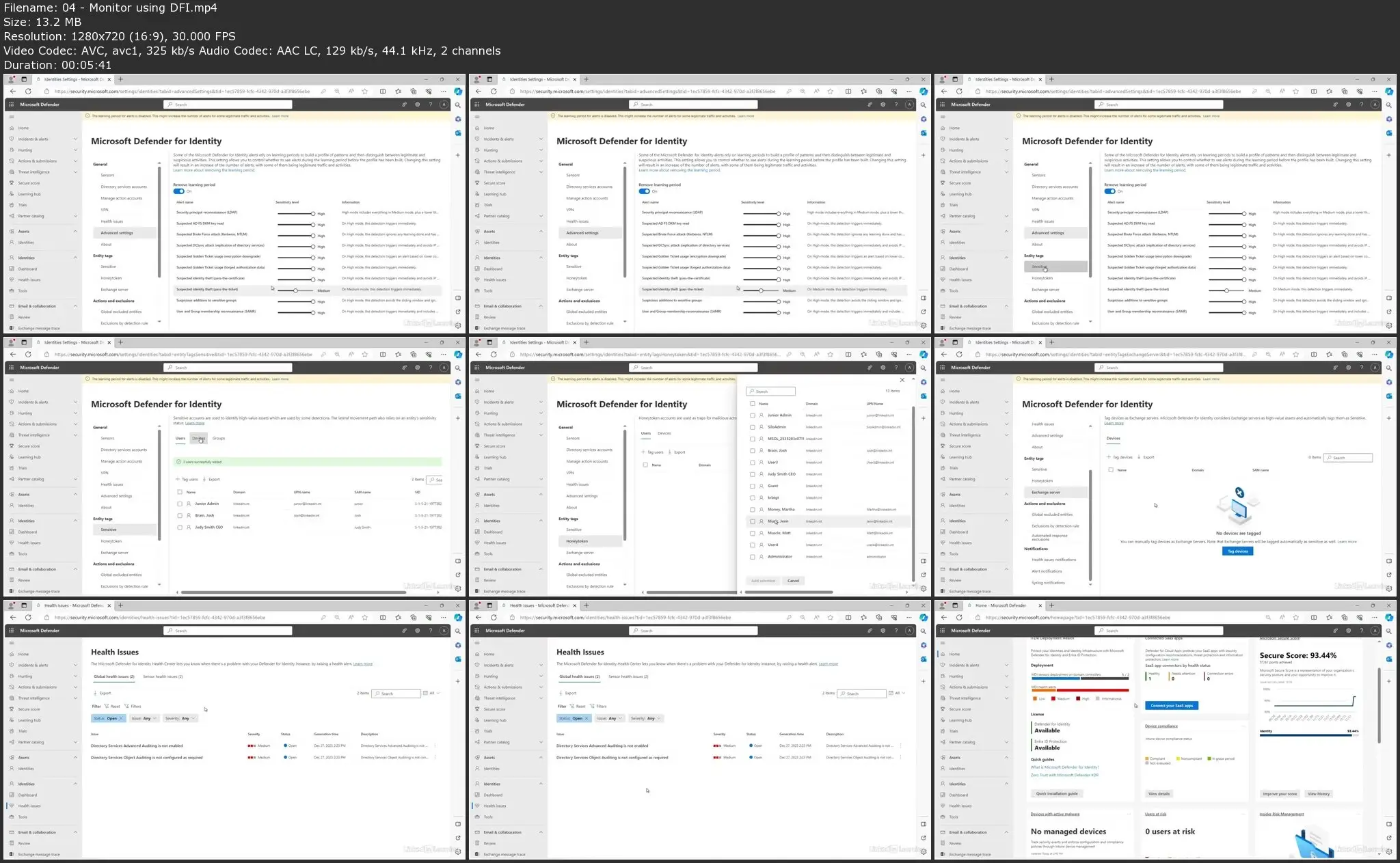Image resolution: width=1400 pixels, height=863 pixels.
Task: Open new browser tab plus in Home frame
Action: click(x=1051, y=605)
